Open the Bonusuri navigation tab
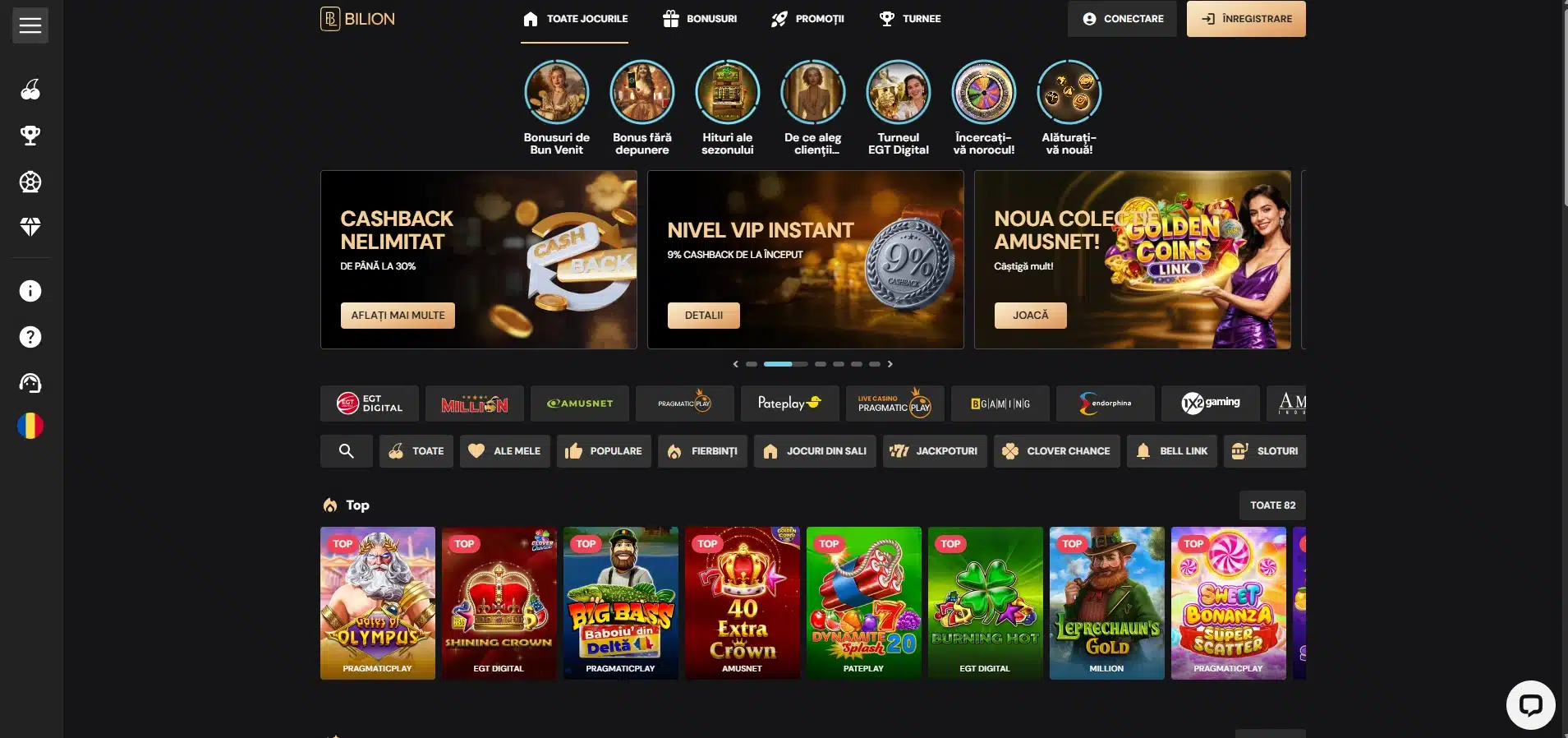 point(700,19)
